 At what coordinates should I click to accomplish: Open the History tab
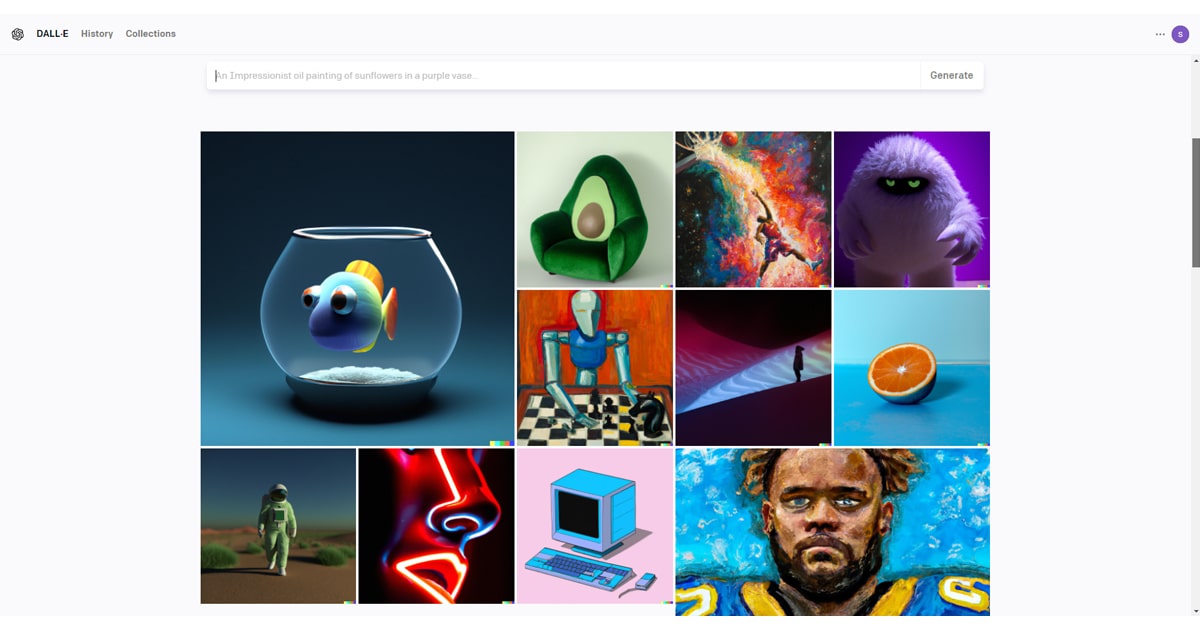click(x=97, y=34)
